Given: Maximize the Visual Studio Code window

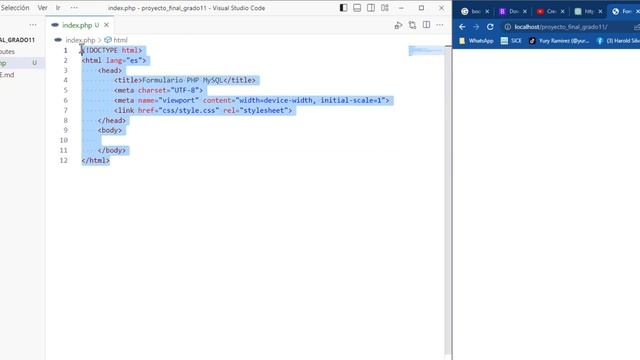Looking at the screenshot, I should pos(421,8).
